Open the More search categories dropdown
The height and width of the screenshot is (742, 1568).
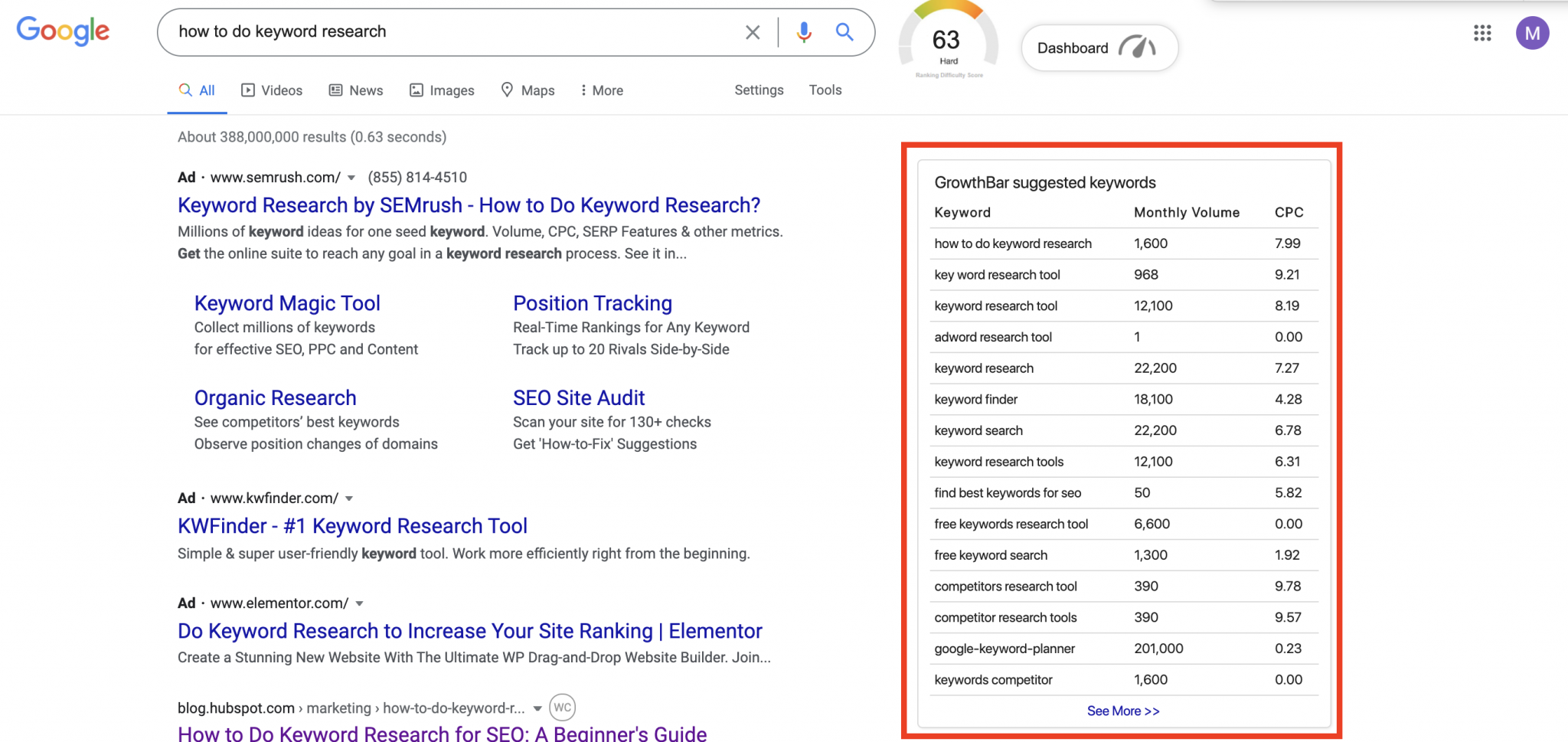click(602, 90)
